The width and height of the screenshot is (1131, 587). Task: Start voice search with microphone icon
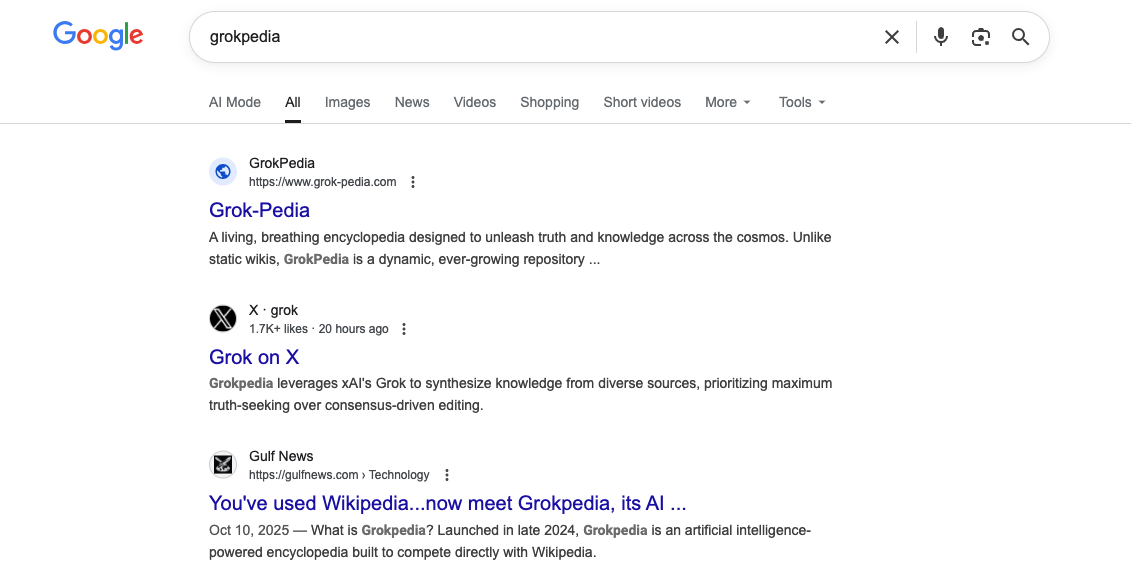(940, 37)
